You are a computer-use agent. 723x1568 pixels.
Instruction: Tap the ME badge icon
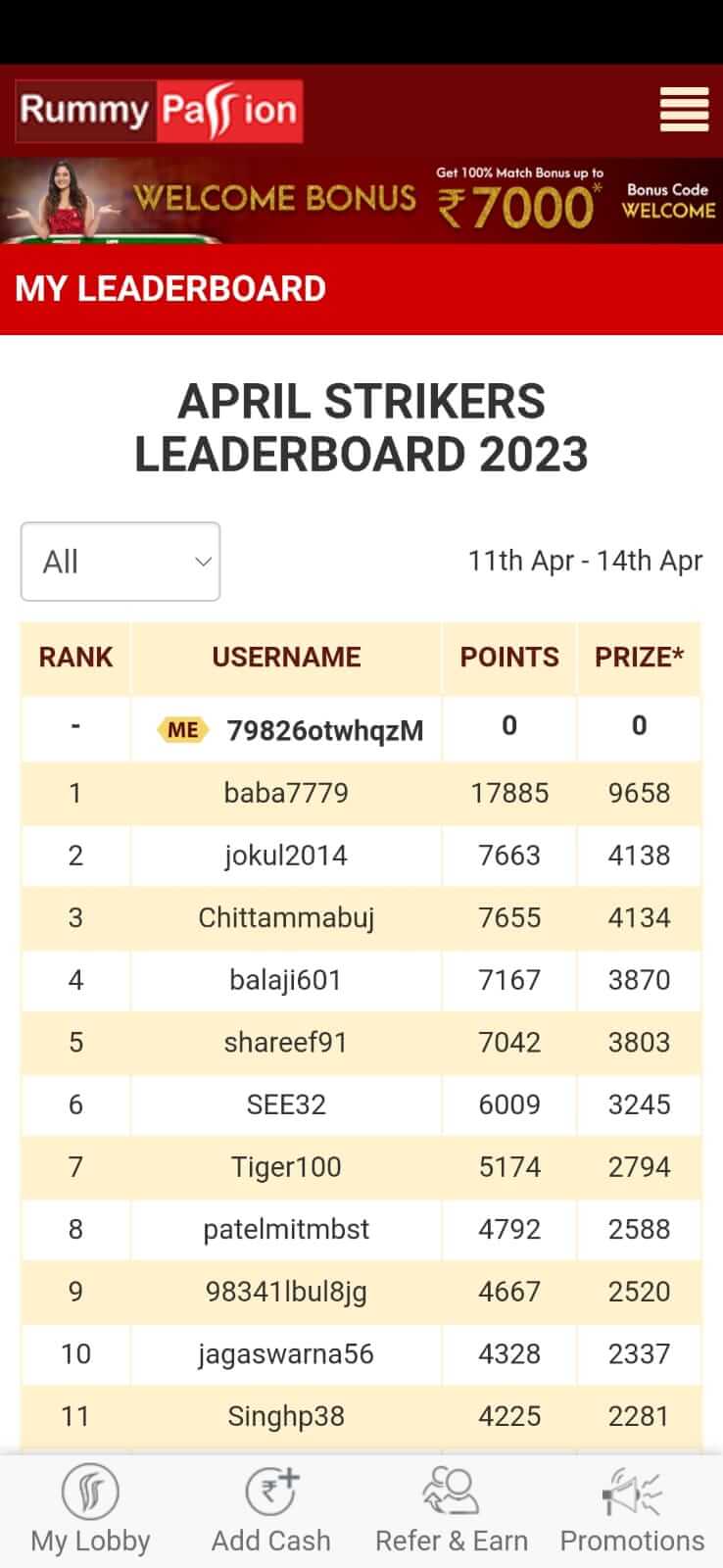click(182, 730)
